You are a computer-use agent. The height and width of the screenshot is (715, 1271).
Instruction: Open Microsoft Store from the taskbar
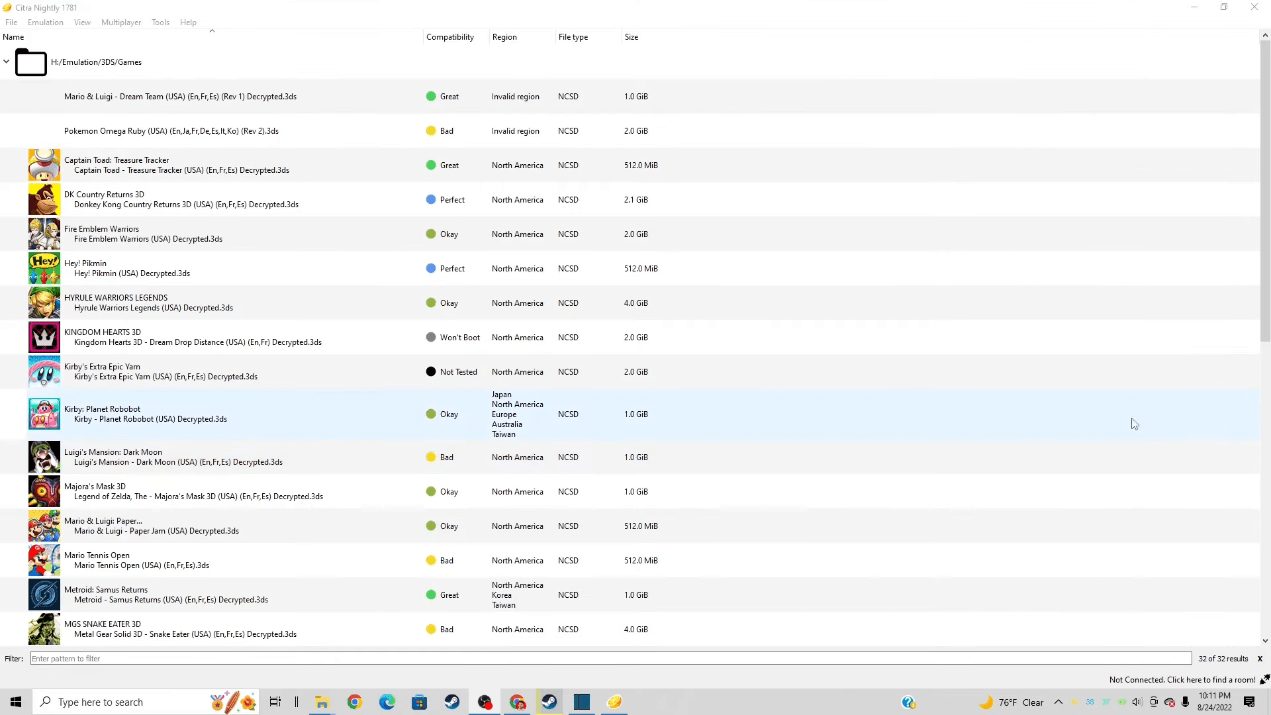pos(419,702)
